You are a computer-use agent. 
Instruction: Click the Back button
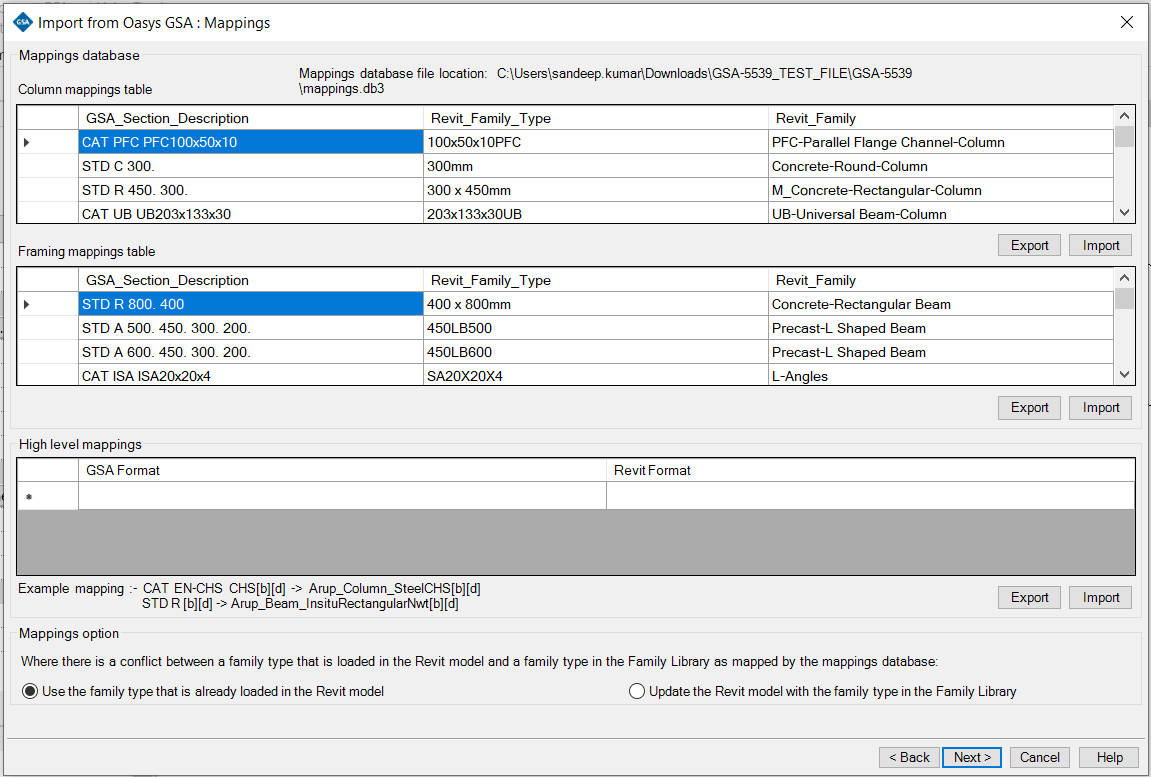pyautogui.click(x=909, y=757)
